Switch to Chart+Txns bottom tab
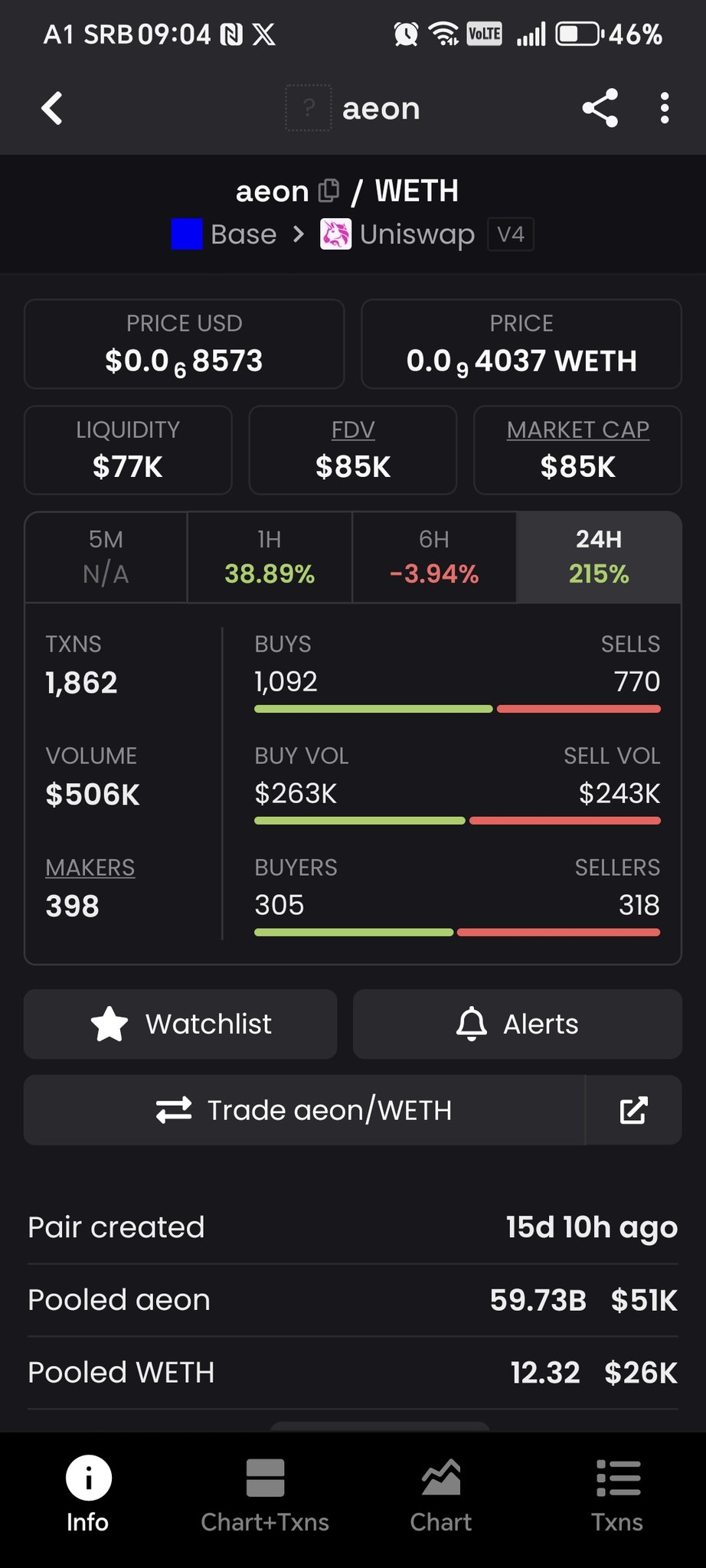The height and width of the screenshot is (1568, 706). tap(265, 1495)
